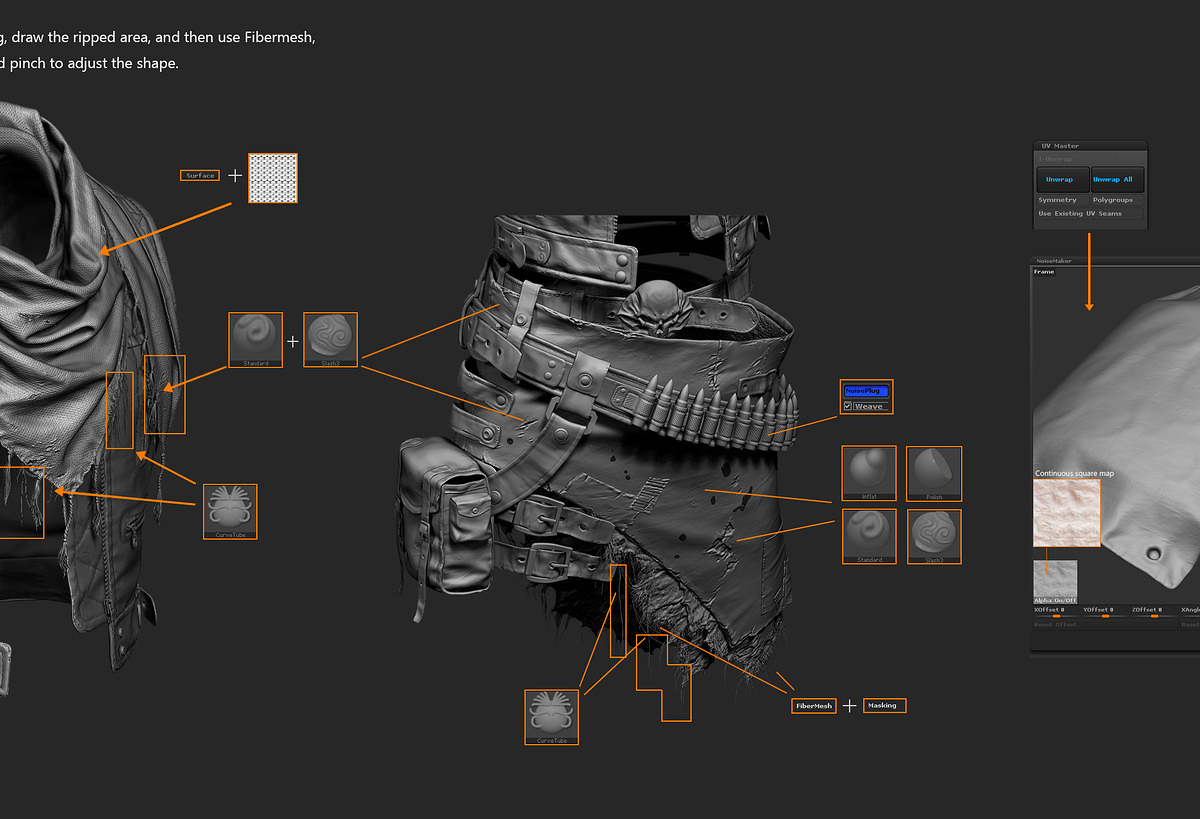
Task: Click the Alpha On/Off thumbnail
Action: coord(1055,581)
